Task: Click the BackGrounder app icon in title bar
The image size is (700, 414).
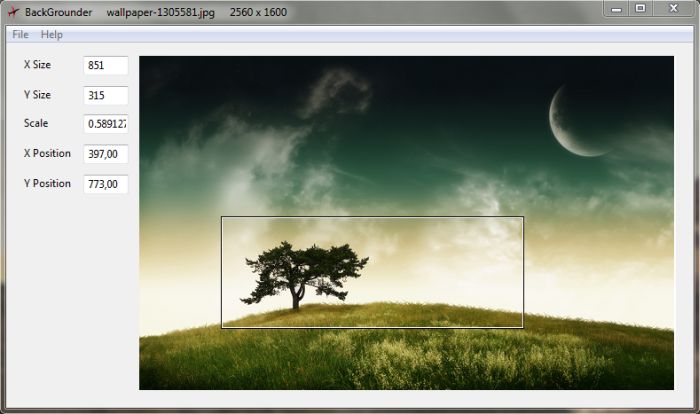Action: click(13, 12)
